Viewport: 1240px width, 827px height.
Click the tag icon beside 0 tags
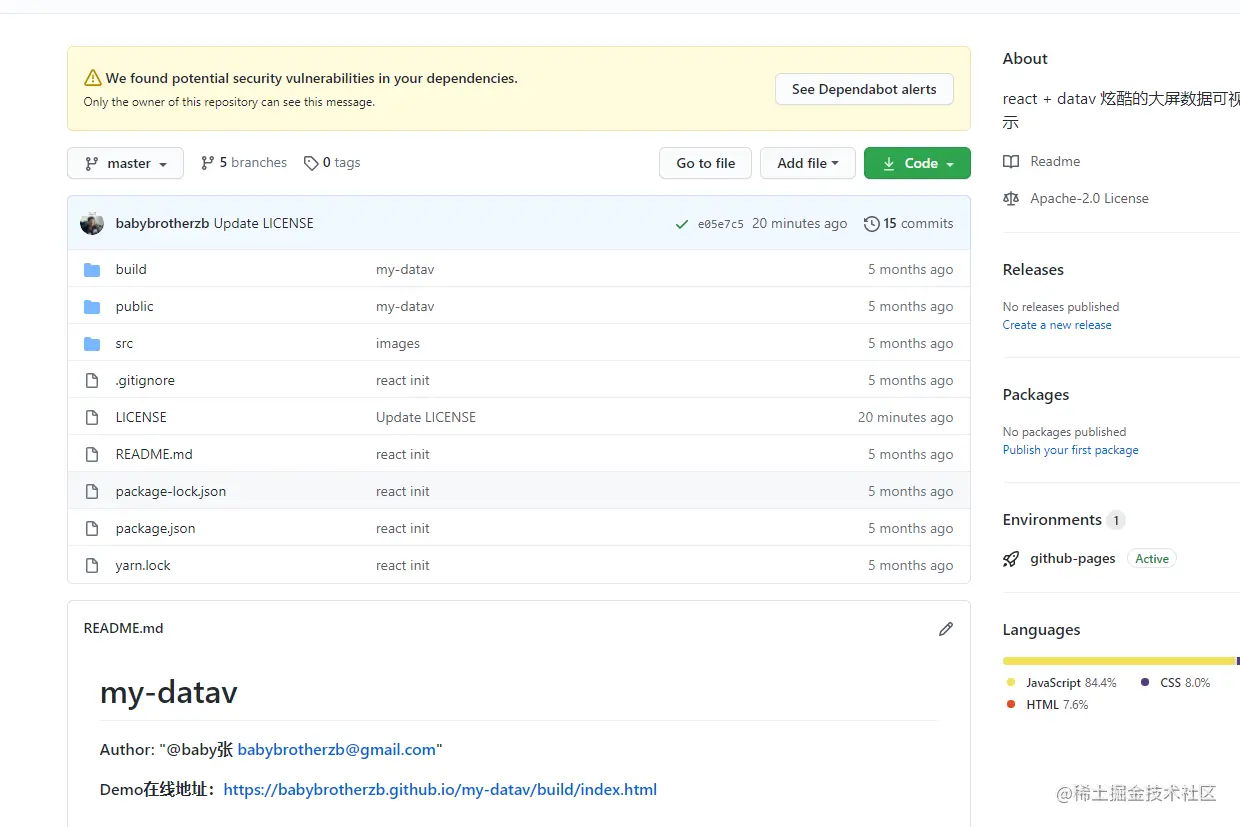point(311,163)
